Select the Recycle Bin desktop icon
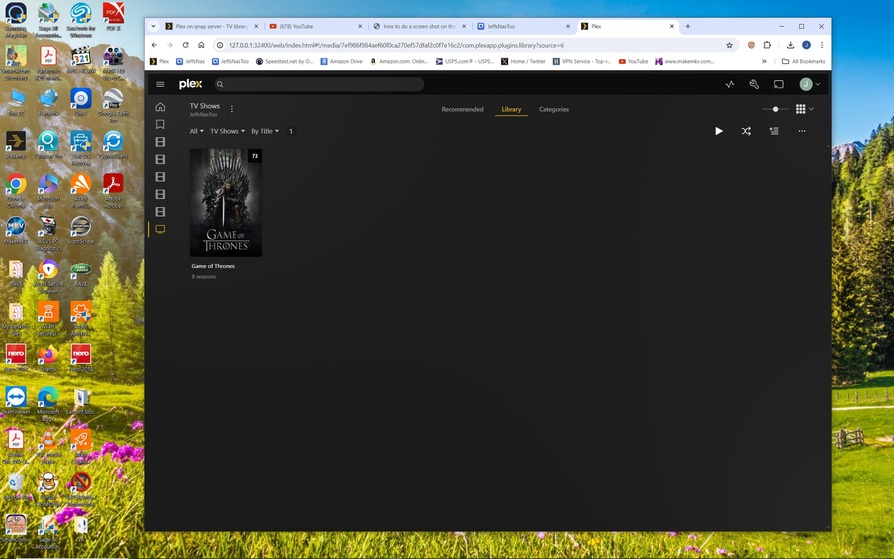The width and height of the screenshot is (894, 559). click(x=16, y=486)
